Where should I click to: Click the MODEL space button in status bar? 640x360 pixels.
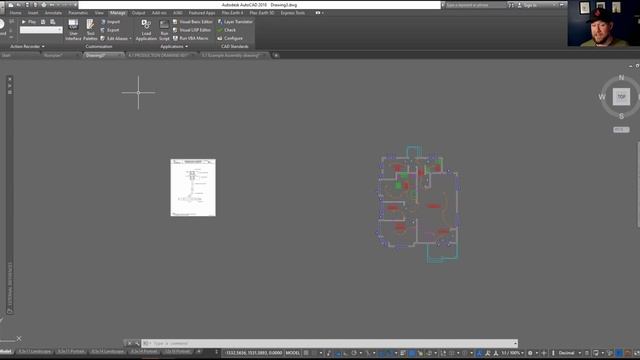[x=293, y=353]
